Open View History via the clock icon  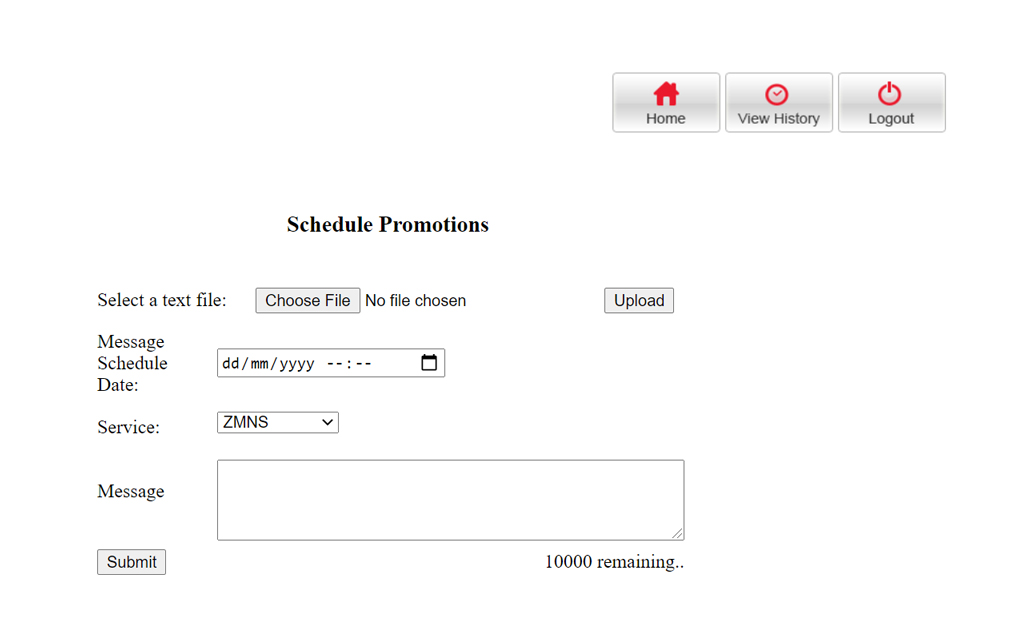click(x=777, y=94)
